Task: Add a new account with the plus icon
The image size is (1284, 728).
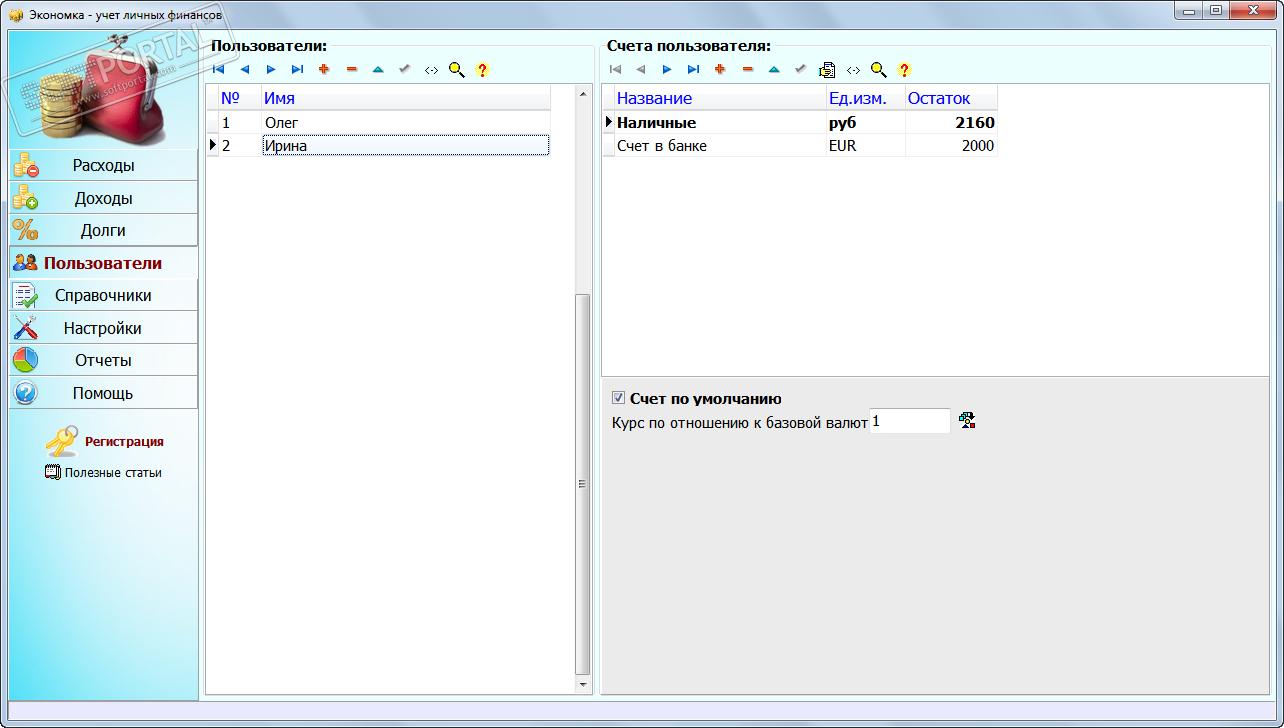Action: click(720, 70)
